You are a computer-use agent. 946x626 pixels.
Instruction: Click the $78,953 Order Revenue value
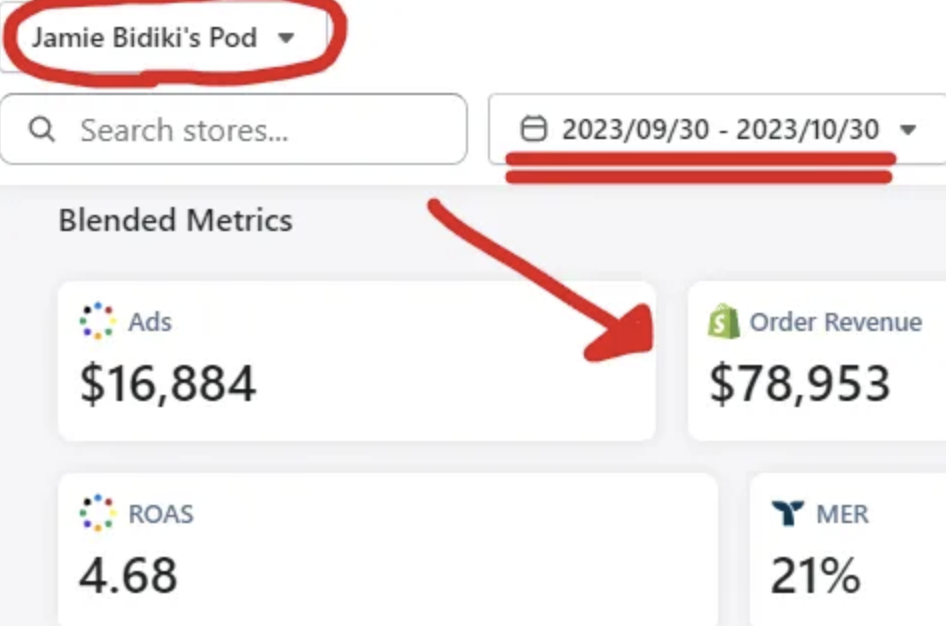pyautogui.click(x=800, y=385)
